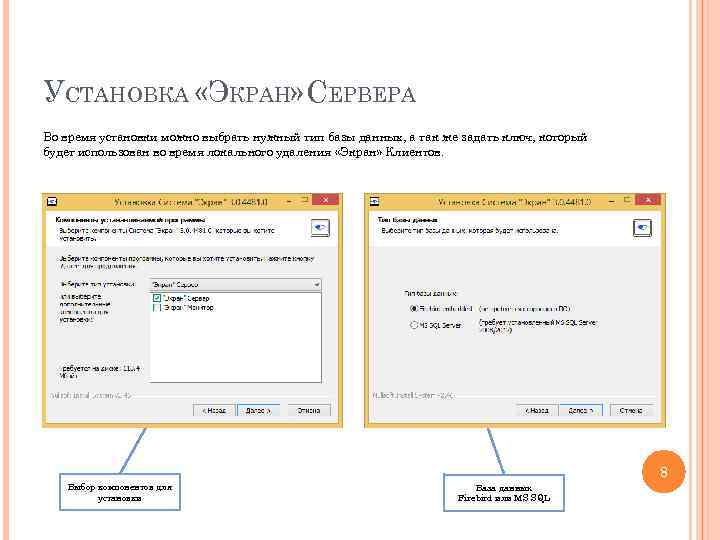Image resolution: width=720 pixels, height=540 pixels.
Task: Click the installer app icon in the components window title bar
Action: [52, 202]
